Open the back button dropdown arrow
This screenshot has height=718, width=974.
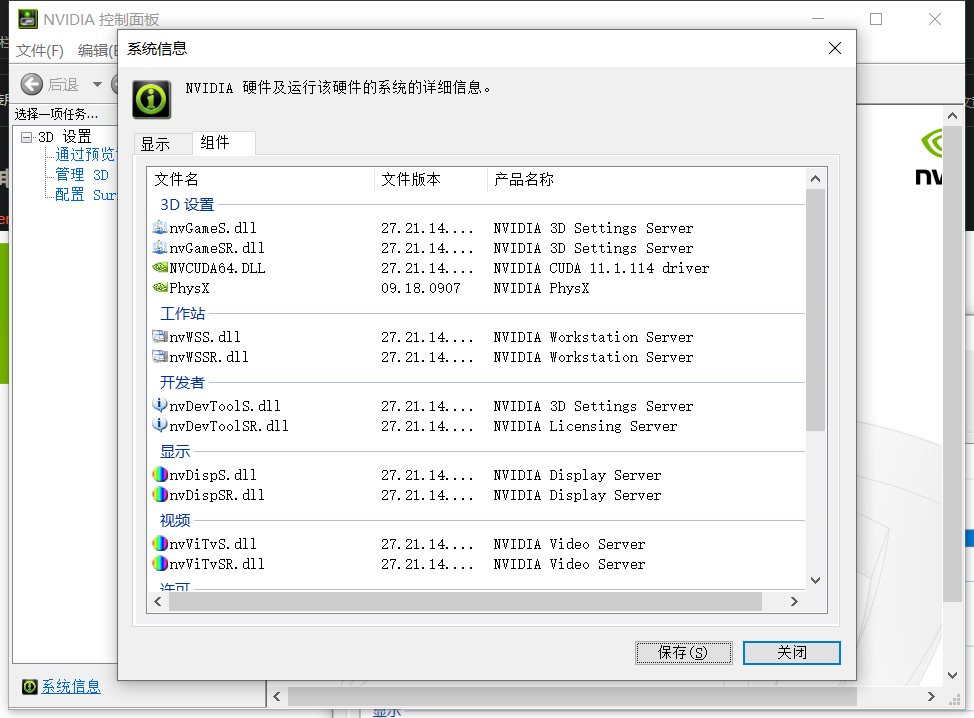pos(96,84)
